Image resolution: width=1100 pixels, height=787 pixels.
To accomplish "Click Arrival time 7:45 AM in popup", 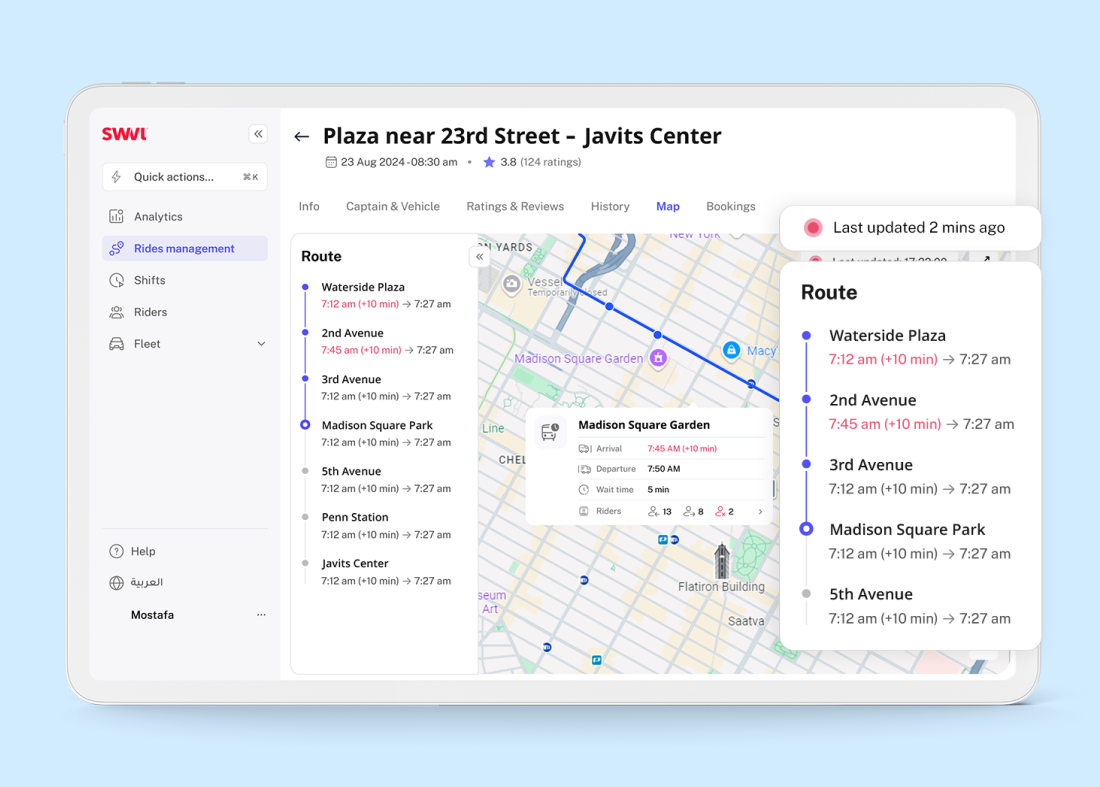I will pyautogui.click(x=682, y=448).
